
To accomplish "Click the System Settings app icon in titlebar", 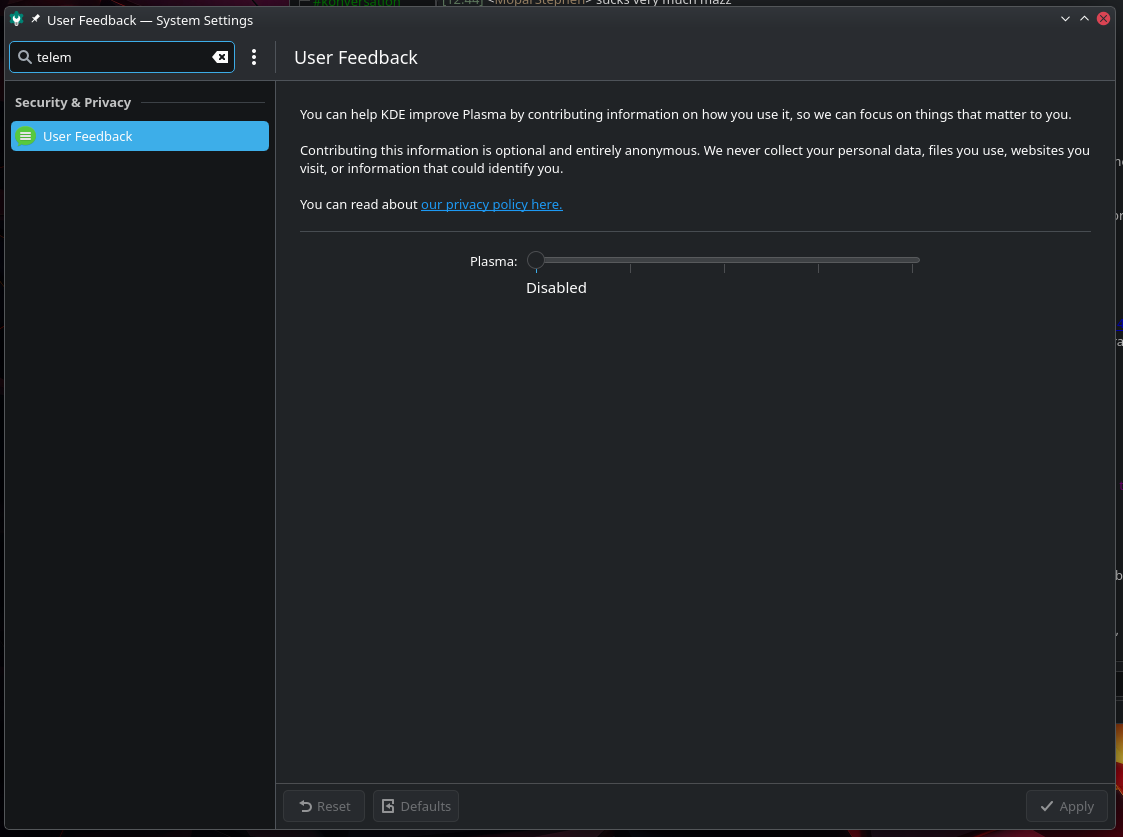I will click(16, 19).
